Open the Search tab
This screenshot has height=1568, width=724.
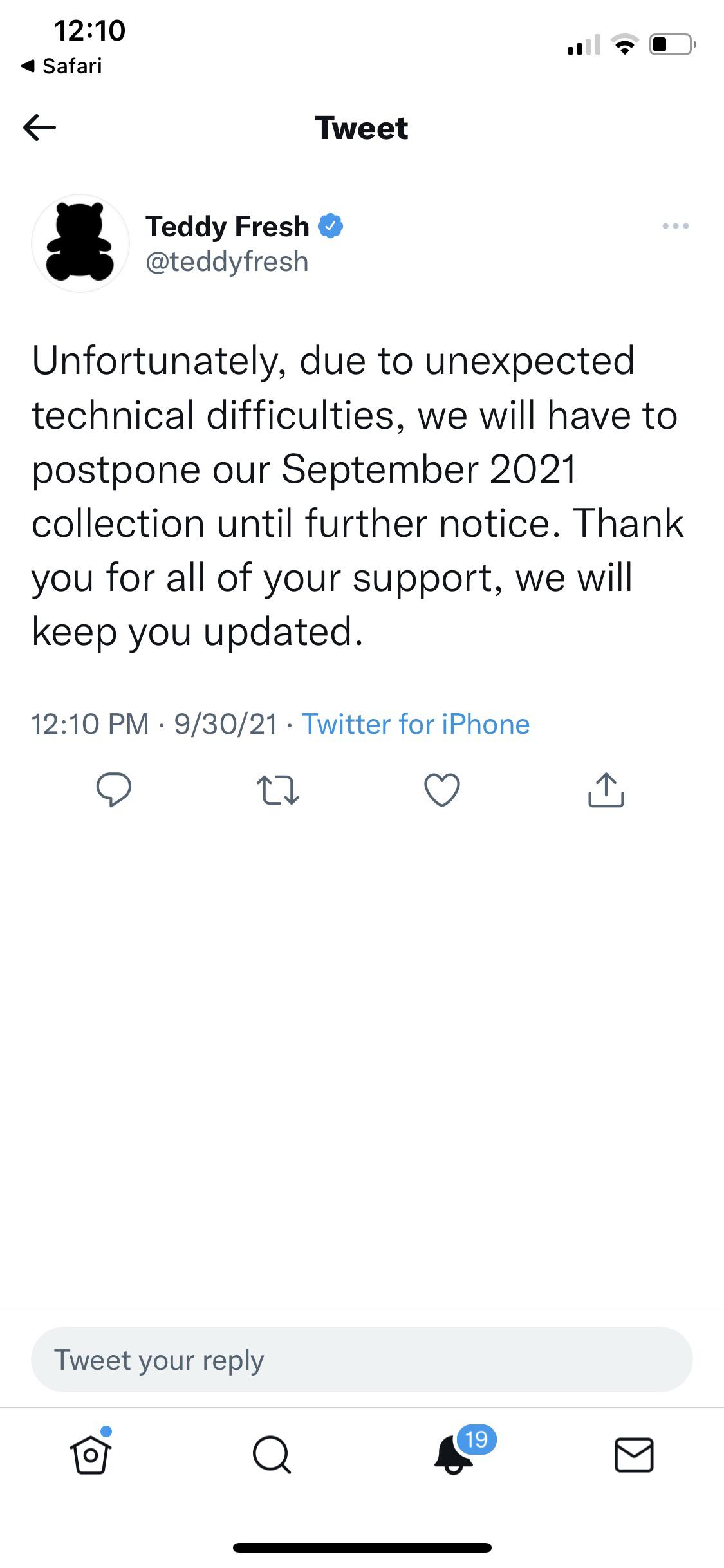[x=272, y=1455]
